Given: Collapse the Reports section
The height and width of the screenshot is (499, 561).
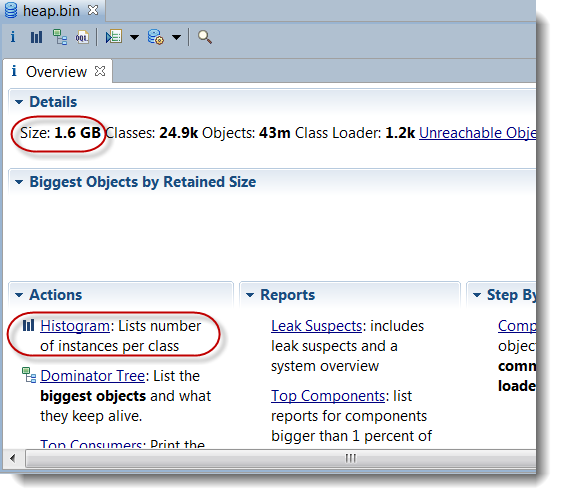Looking at the screenshot, I should point(250,295).
